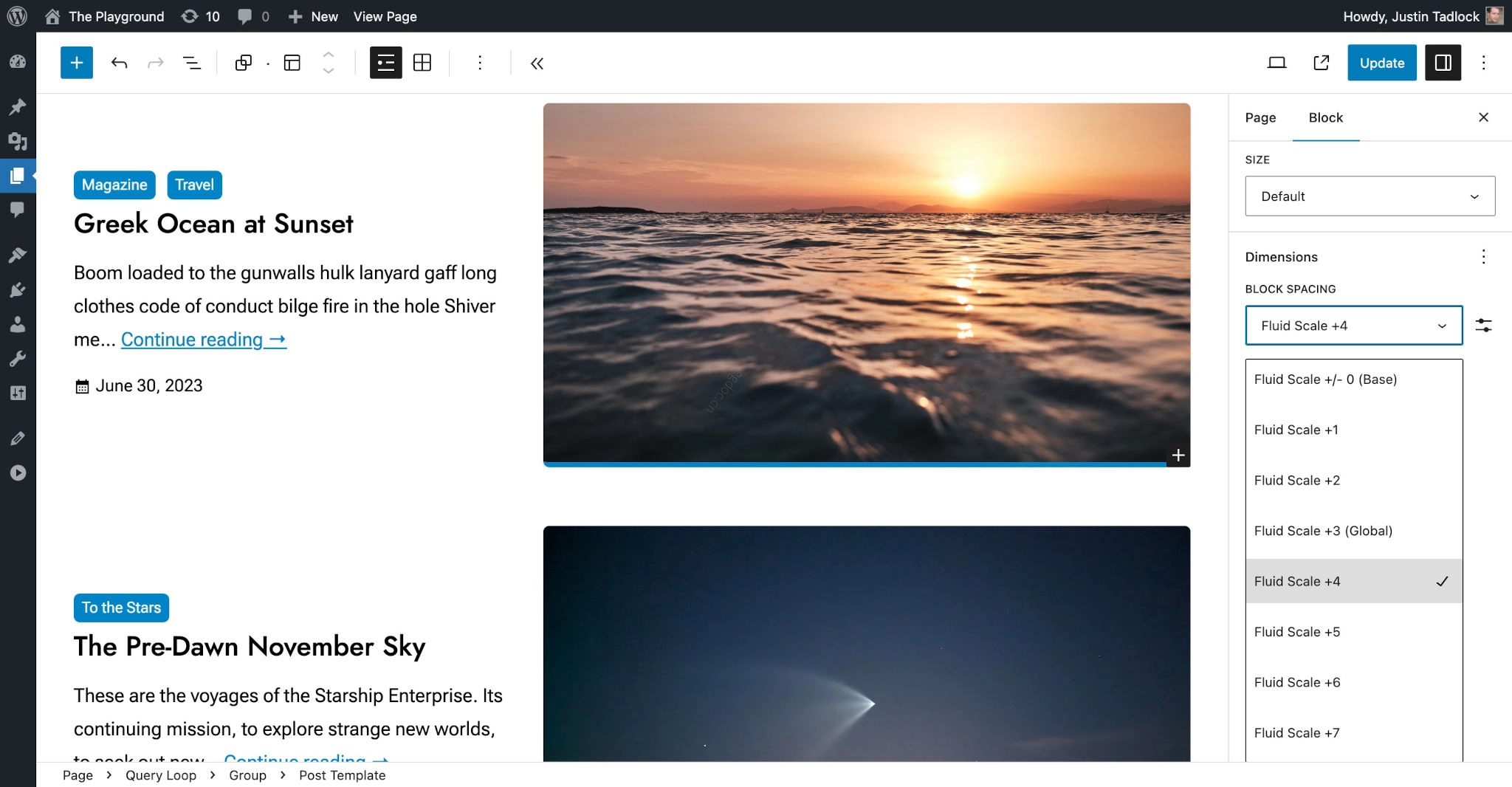Screen dimensions: 1512x787
Task: Select Group in the block breadcrumb
Action: pyautogui.click(x=247, y=775)
